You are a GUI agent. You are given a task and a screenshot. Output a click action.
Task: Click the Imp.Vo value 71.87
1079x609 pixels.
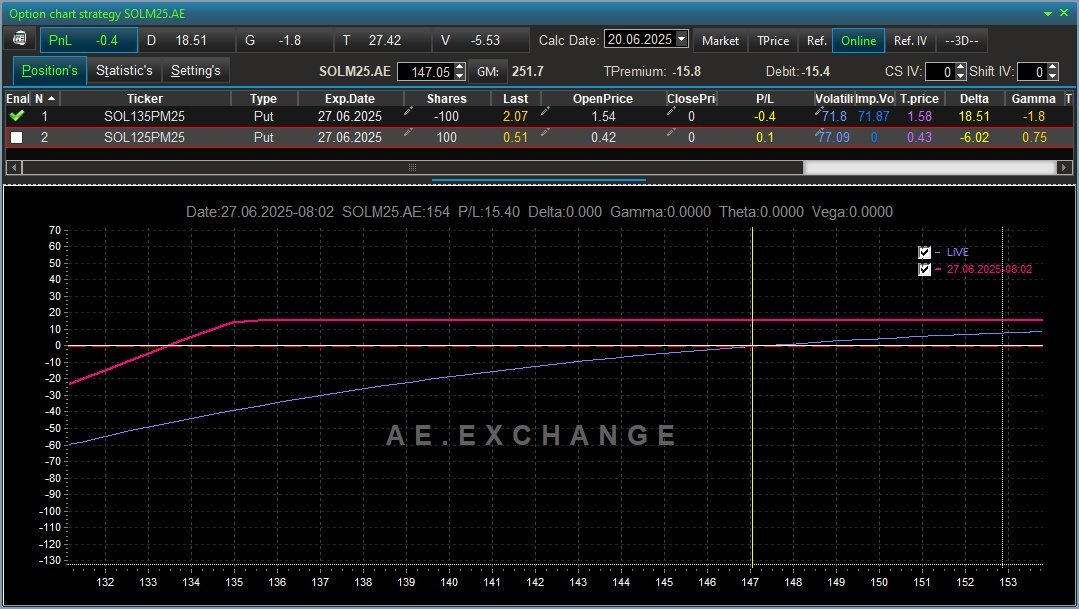[873, 116]
